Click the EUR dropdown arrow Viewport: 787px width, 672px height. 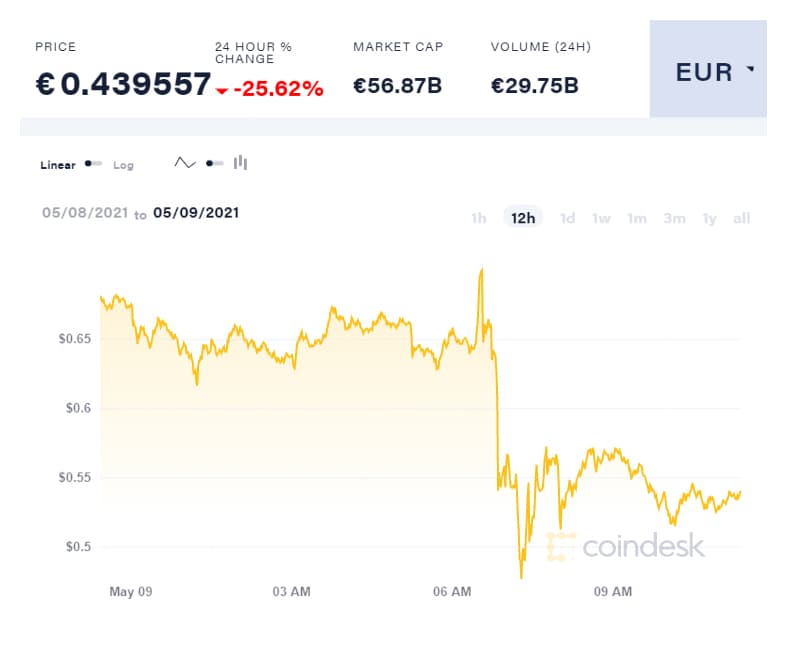pos(750,71)
